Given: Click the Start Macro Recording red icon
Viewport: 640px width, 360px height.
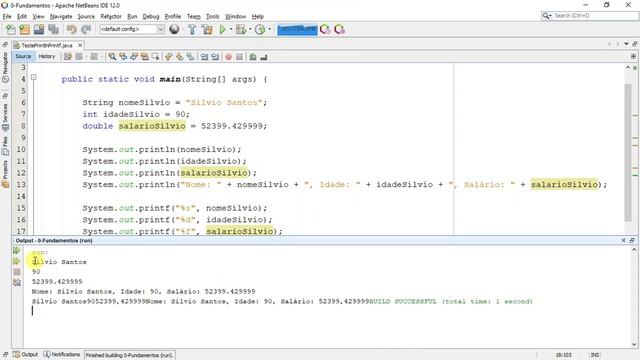Looking at the screenshot, I should (229, 57).
